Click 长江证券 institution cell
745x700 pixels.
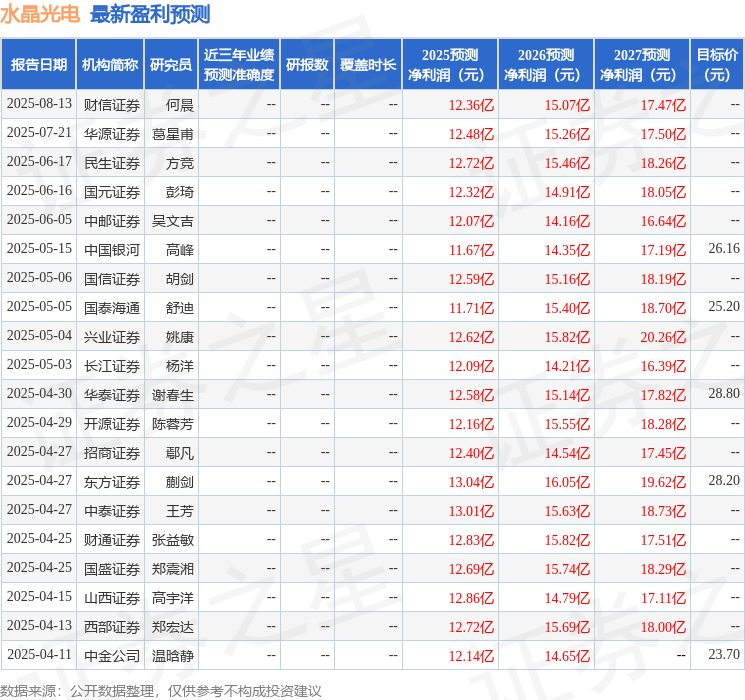(x=112, y=365)
